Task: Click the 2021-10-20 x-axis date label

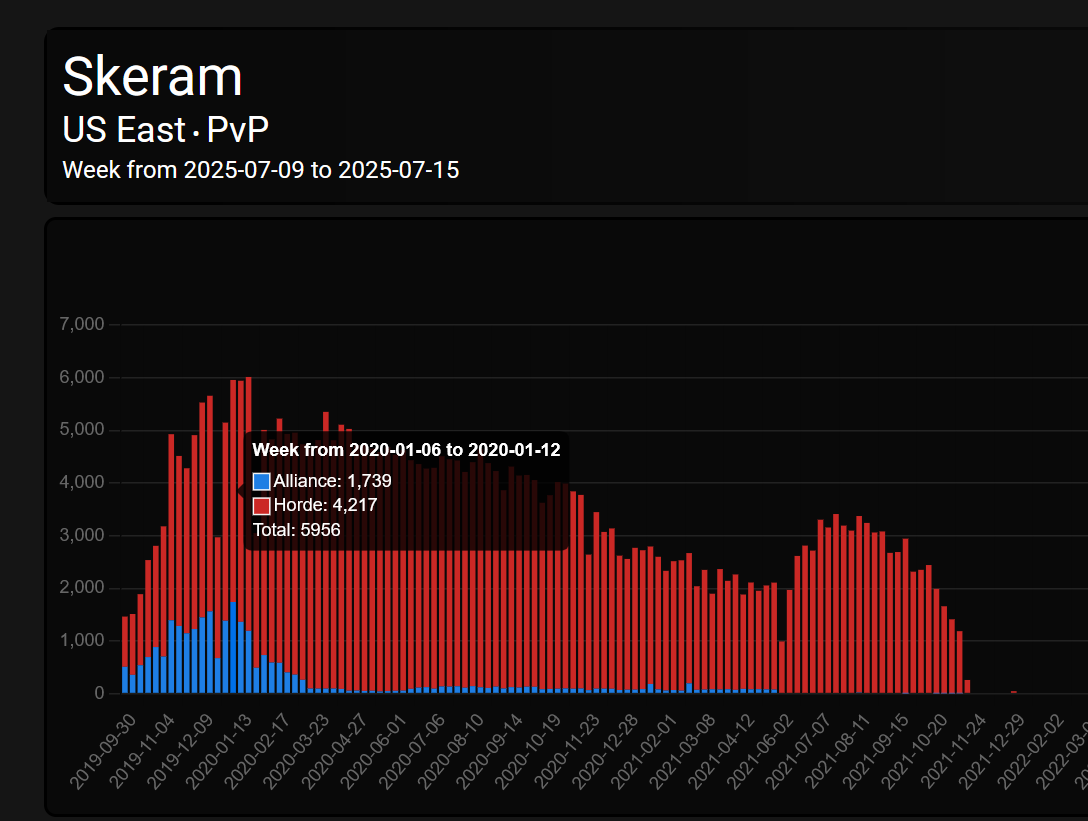Action: (x=914, y=752)
